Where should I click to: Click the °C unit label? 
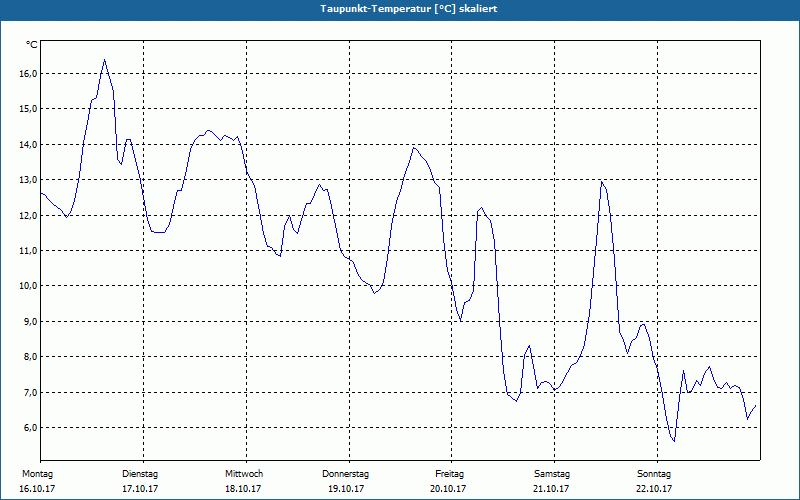32,45
